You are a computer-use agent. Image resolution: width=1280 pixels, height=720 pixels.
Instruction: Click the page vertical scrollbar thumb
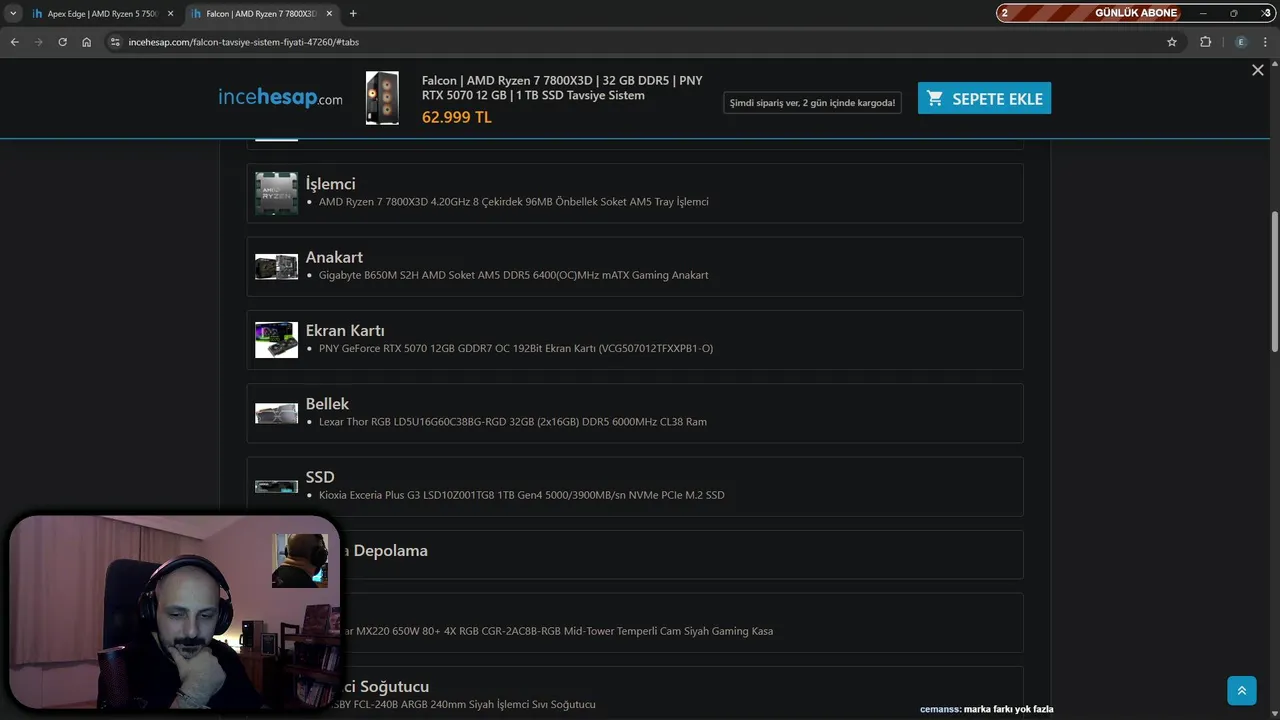pos(1274,281)
